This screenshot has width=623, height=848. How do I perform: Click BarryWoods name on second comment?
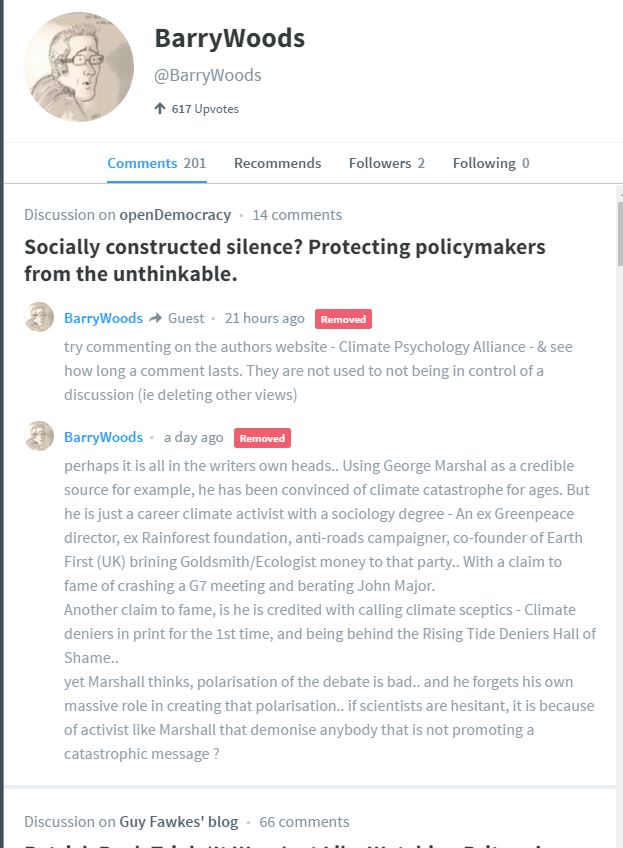point(103,437)
